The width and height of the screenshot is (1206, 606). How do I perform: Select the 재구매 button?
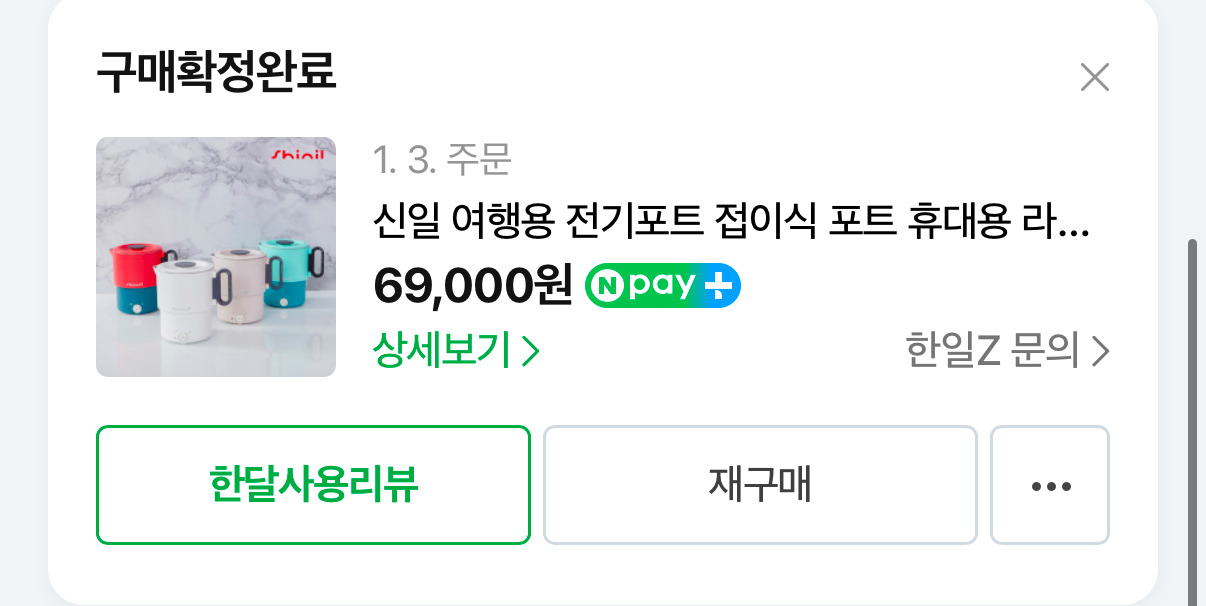coord(760,485)
